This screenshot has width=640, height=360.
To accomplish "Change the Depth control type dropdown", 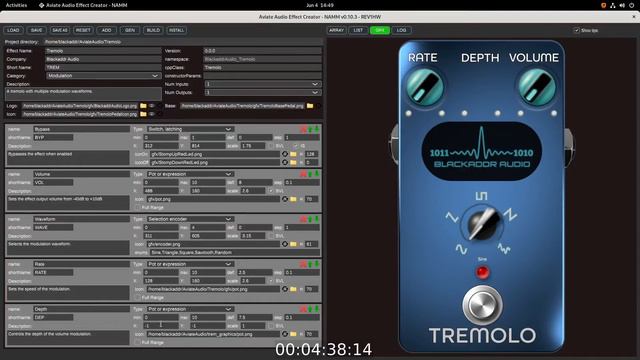I will pos(190,309).
